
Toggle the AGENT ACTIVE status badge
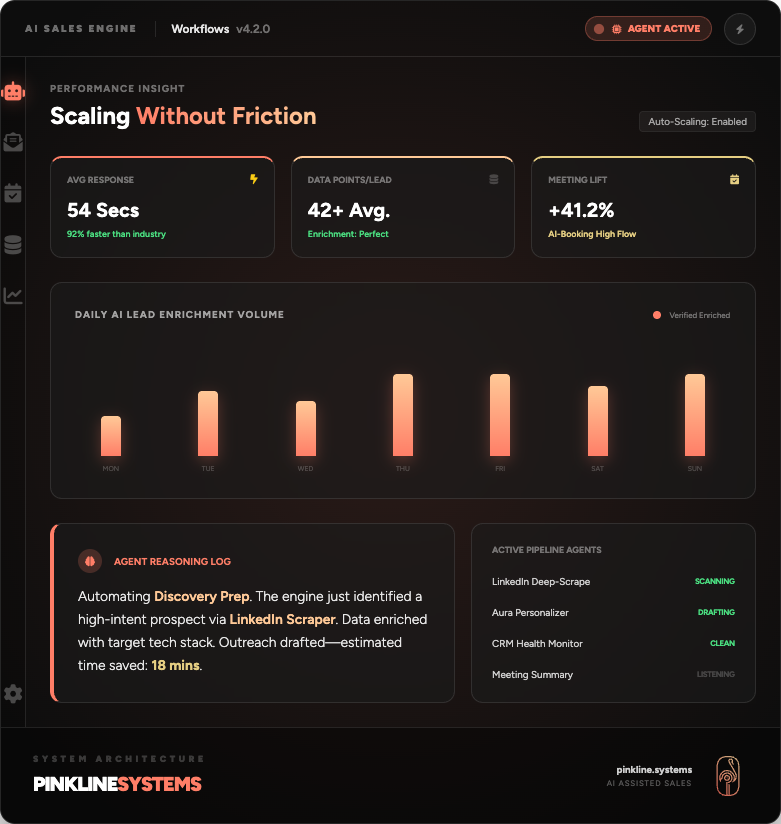pos(648,28)
